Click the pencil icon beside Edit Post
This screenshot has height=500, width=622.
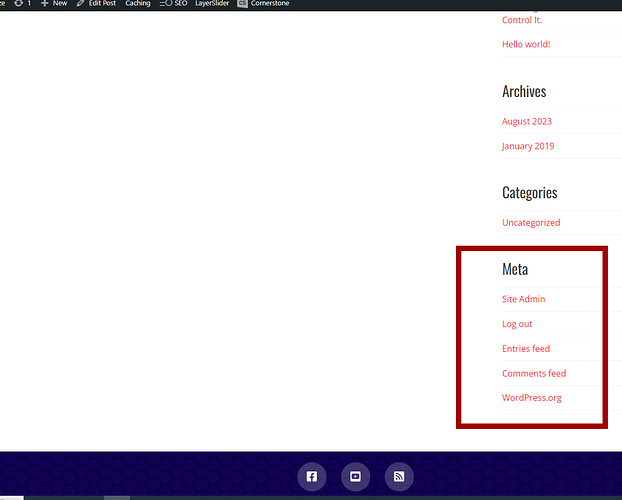(81, 4)
